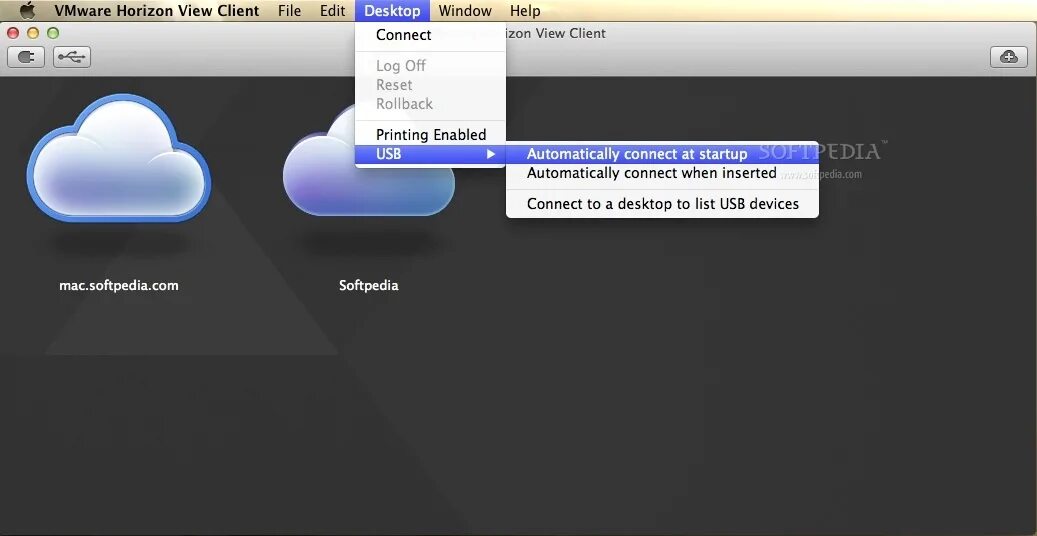The height and width of the screenshot is (536, 1037).
Task: Click the plug connect toolbar icon
Action: click(26, 58)
